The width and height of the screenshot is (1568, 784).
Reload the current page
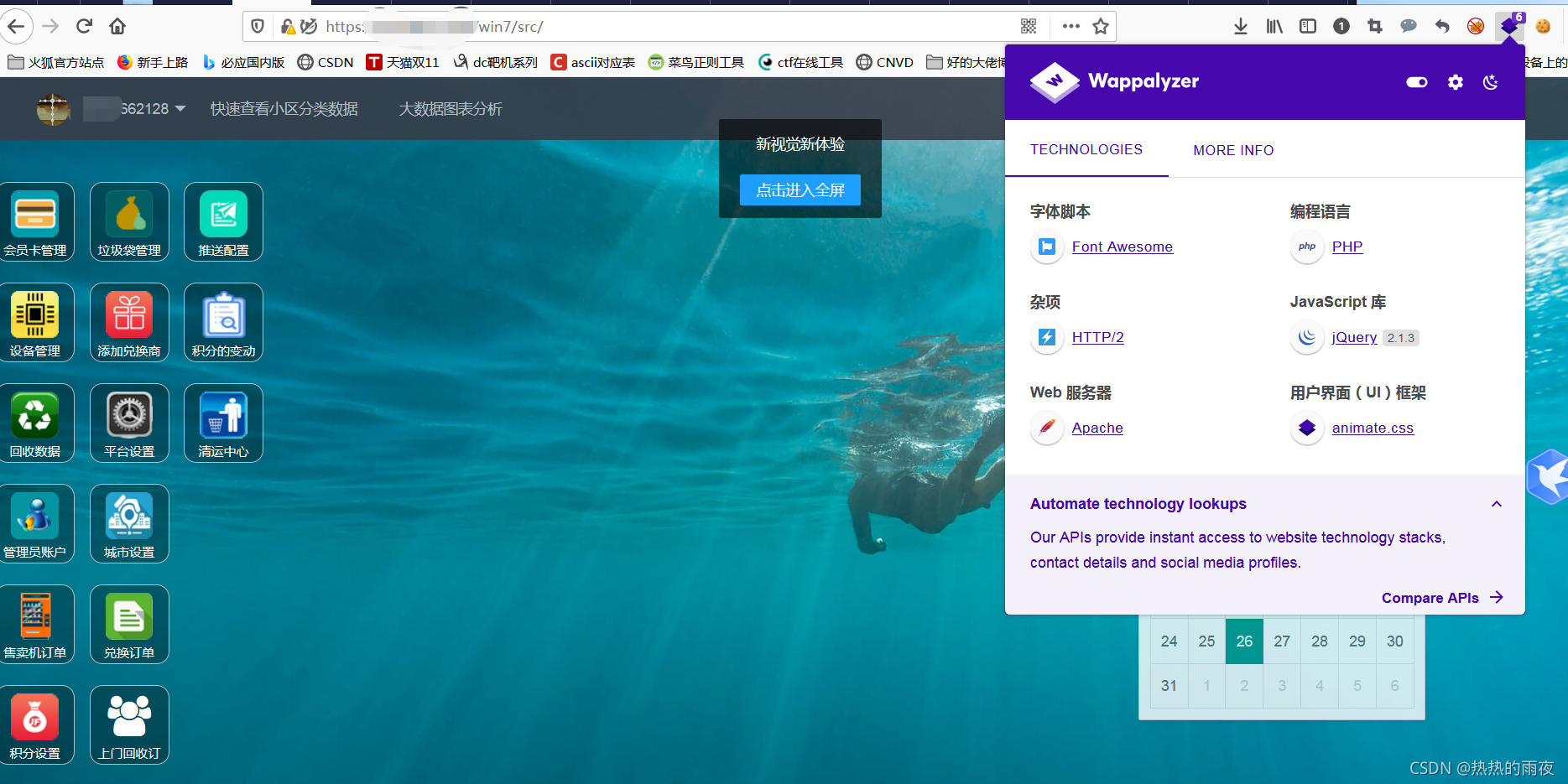pos(84,27)
